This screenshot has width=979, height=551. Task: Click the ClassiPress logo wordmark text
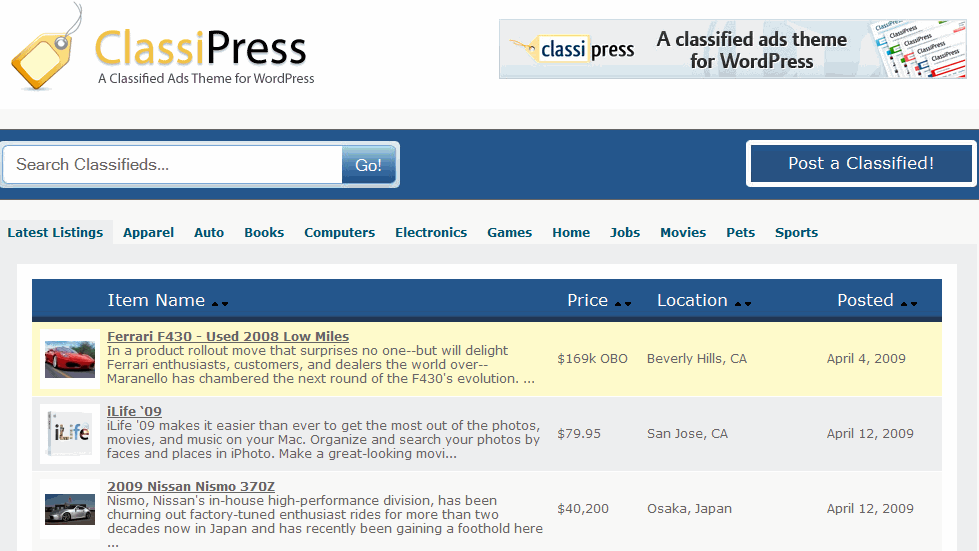coord(200,48)
